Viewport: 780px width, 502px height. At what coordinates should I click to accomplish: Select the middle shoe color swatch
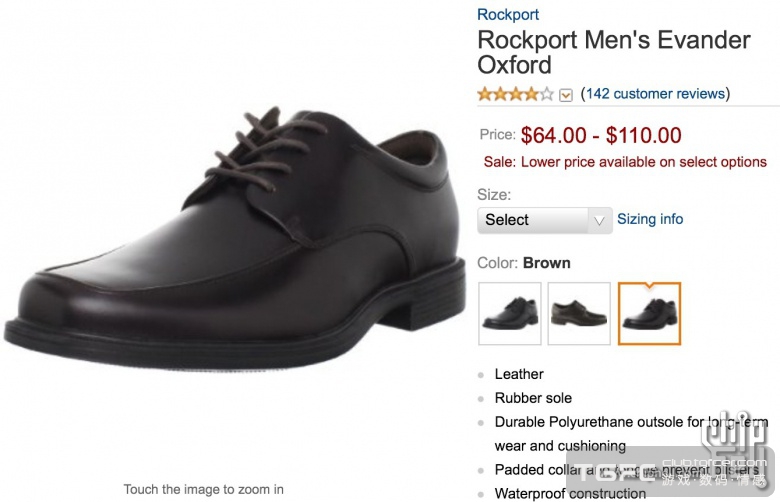pyautogui.click(x=579, y=313)
